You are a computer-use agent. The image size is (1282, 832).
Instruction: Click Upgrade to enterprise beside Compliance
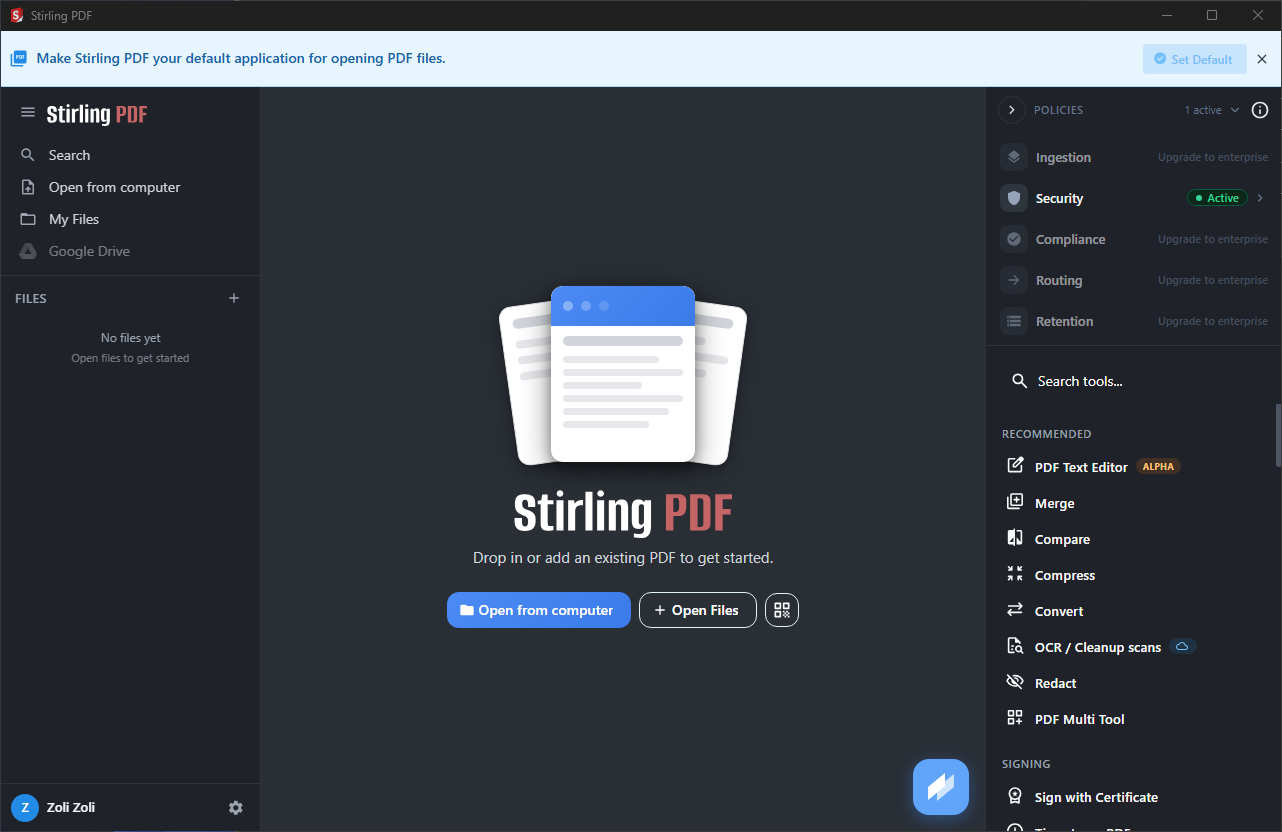point(1213,239)
